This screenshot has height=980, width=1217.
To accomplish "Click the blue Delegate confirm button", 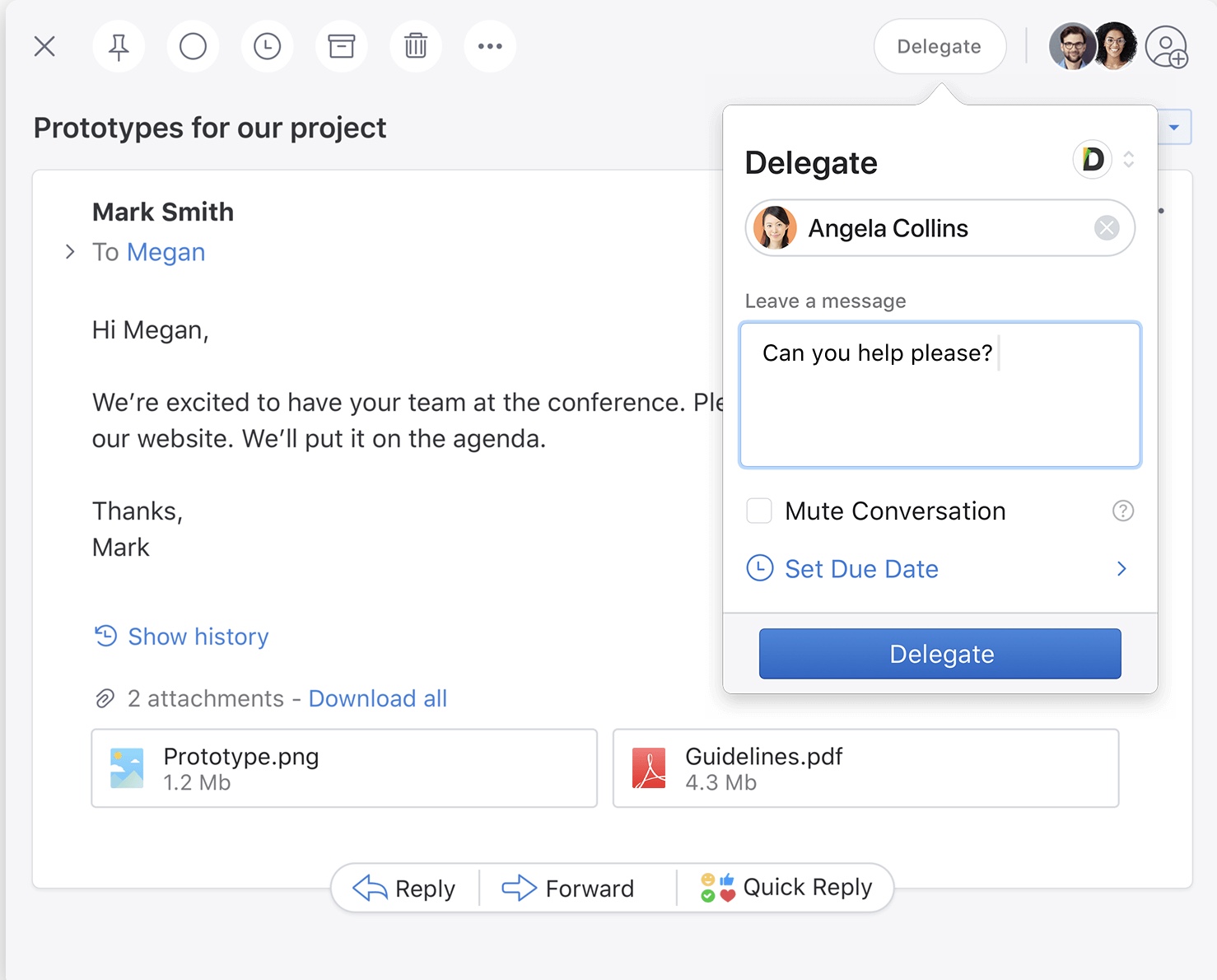I will [940, 654].
